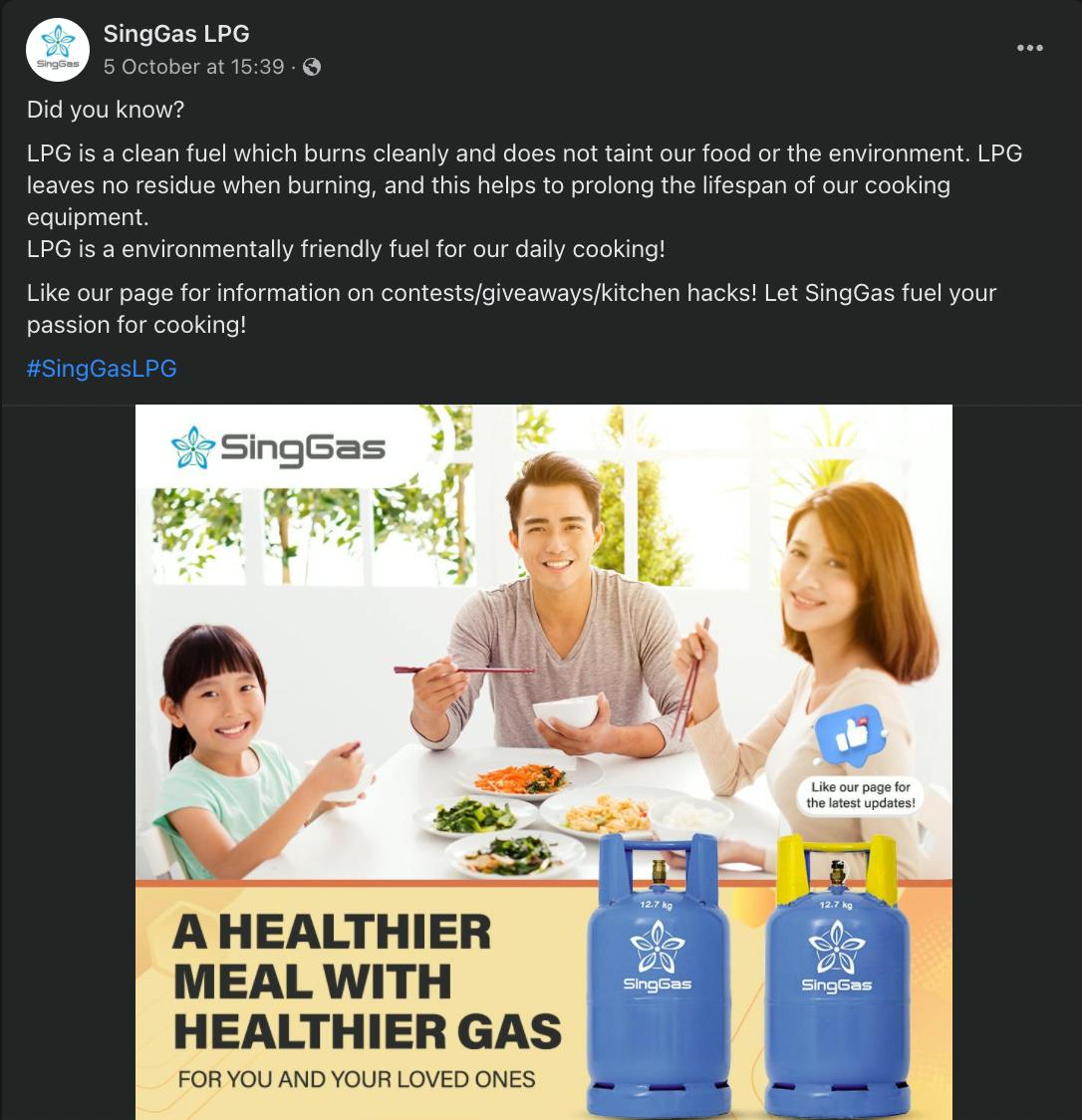
Task: Click the "A HEALTHIER MEAL WITH HEALTHIER GAS" headline
Action: 365,982
